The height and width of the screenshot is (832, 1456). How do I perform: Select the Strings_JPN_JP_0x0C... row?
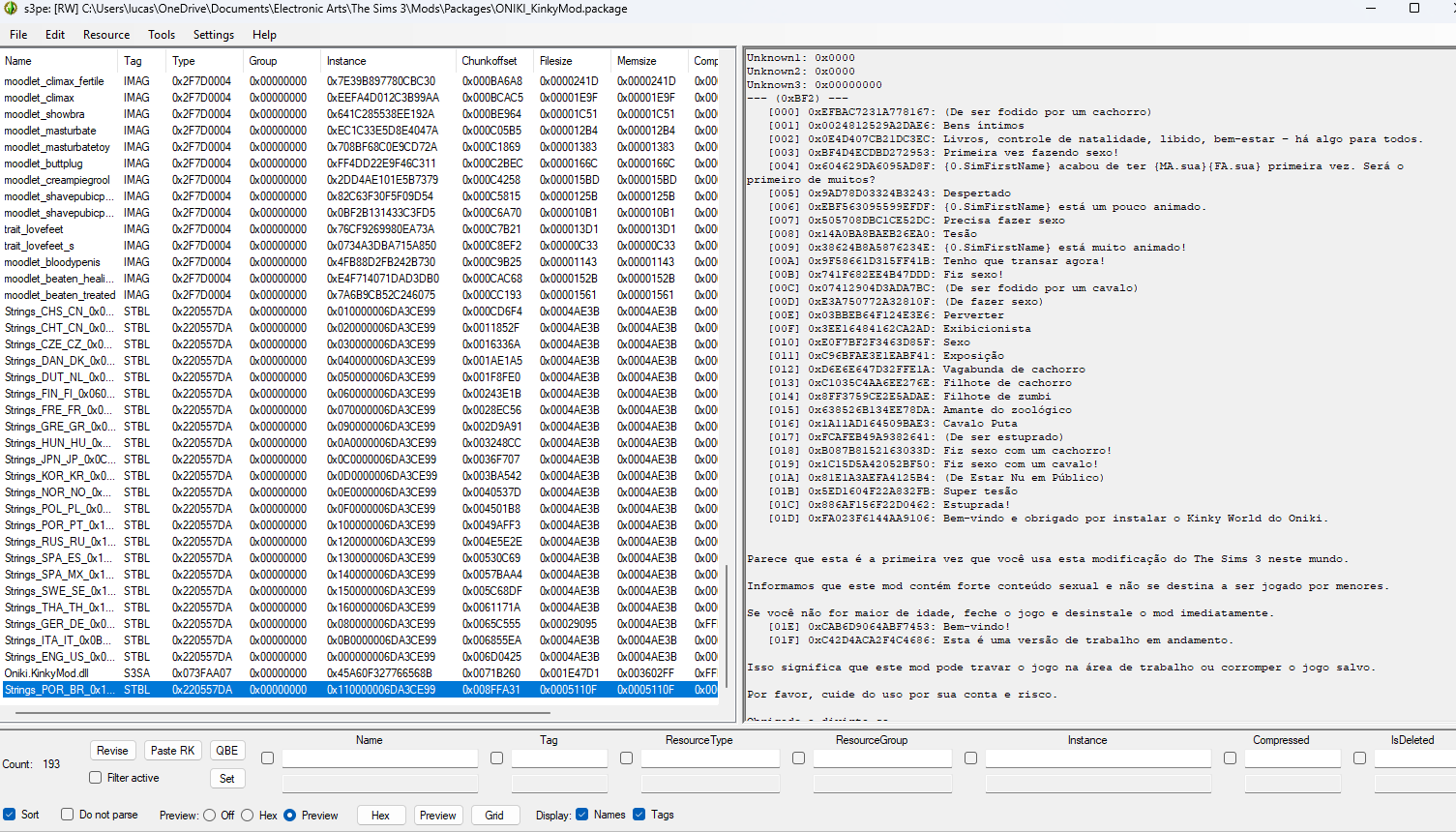[x=360, y=460]
